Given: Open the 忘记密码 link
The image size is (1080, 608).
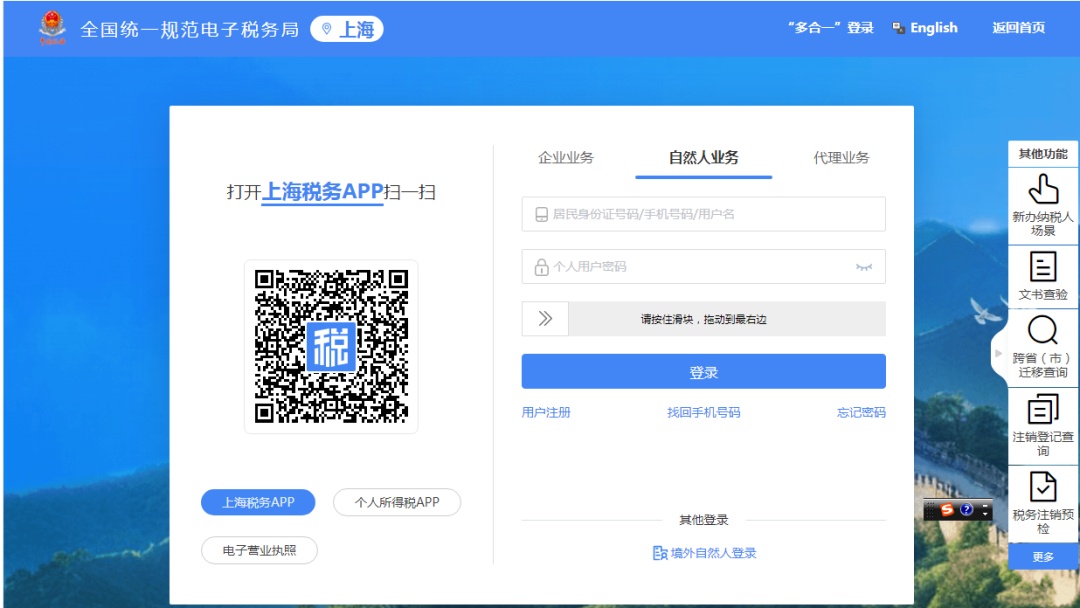Looking at the screenshot, I should pyautogui.click(x=861, y=412).
